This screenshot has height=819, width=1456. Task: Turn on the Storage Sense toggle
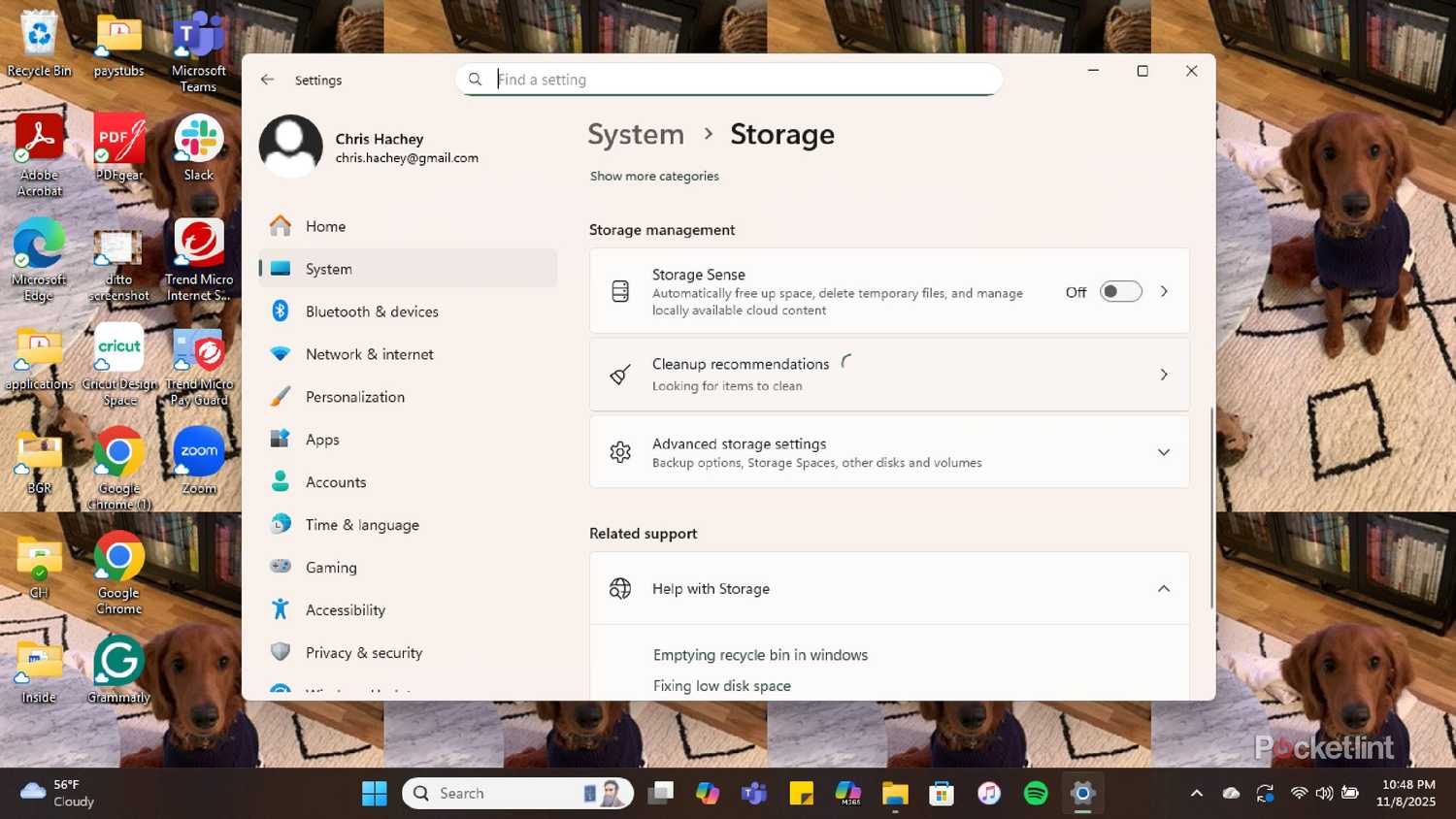tap(1120, 292)
